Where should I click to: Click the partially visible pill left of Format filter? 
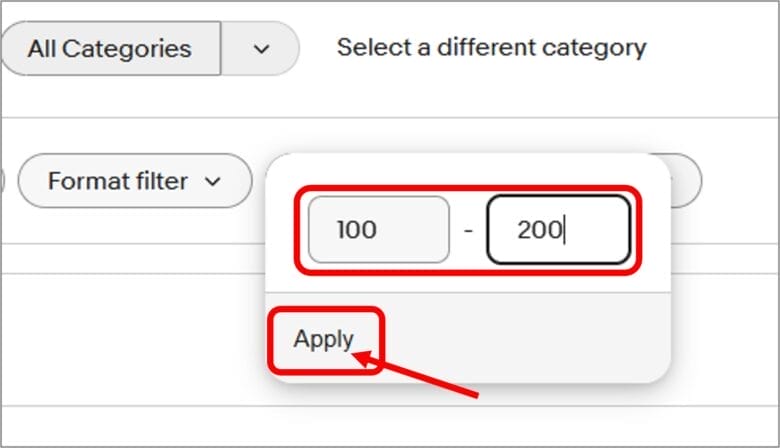(3, 181)
